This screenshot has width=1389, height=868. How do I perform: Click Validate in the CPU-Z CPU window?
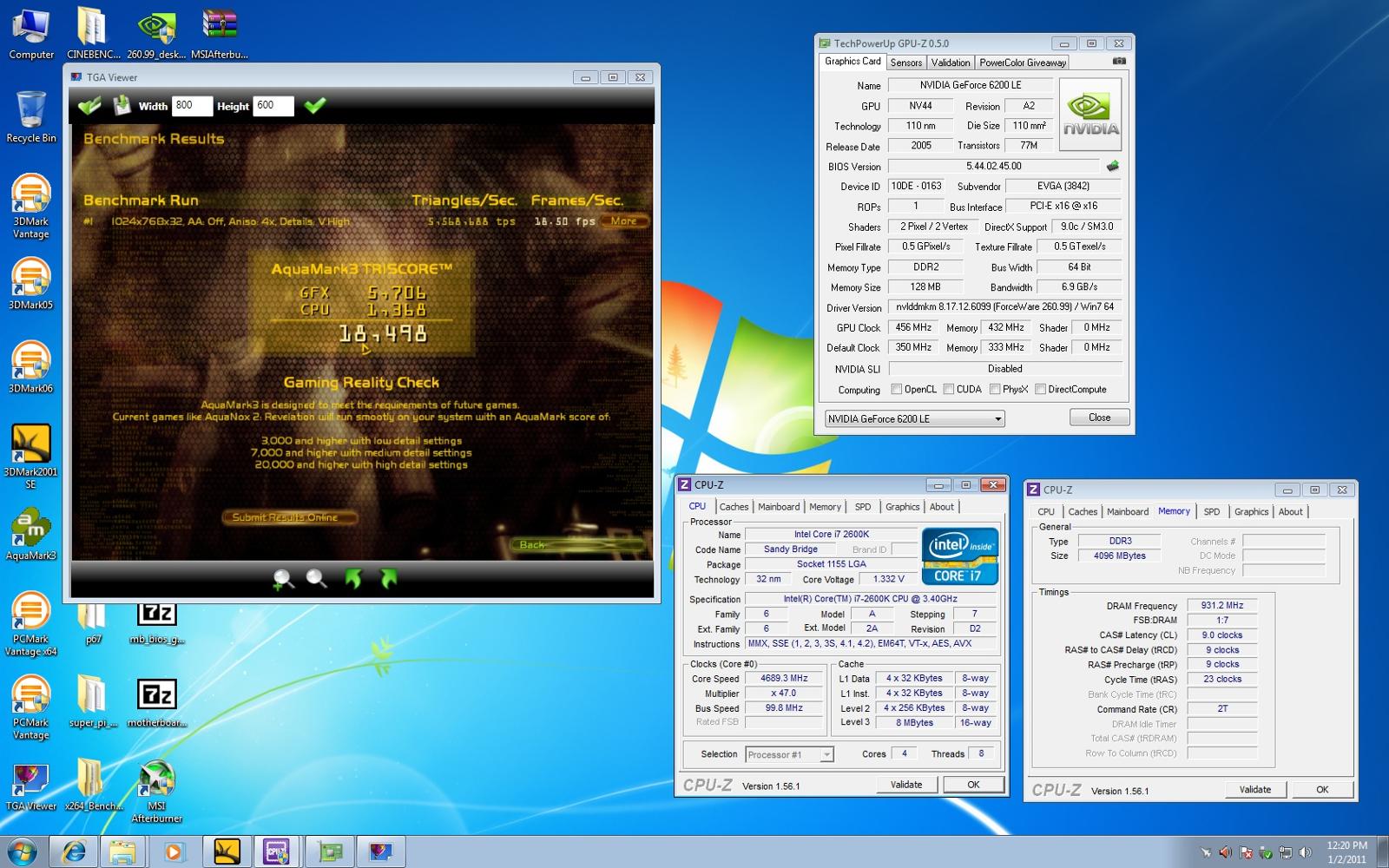tap(906, 785)
